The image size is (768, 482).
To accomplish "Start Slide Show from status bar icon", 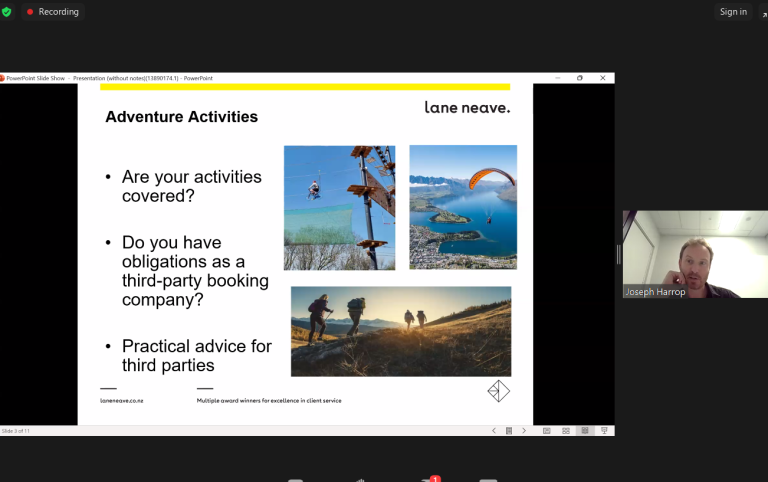I will pos(604,431).
